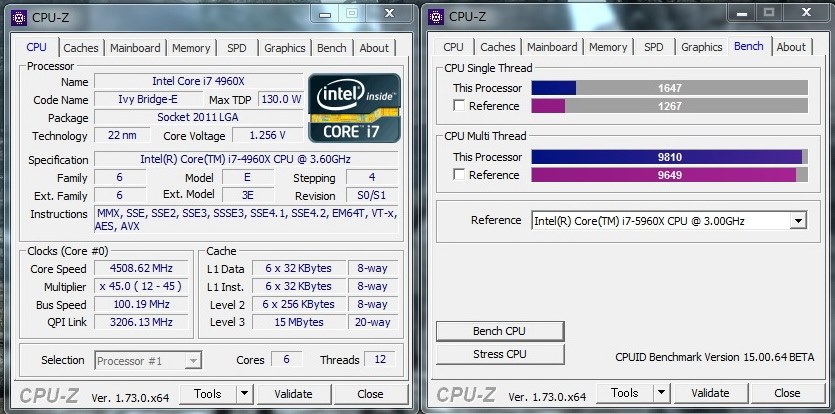Select CPU tab in right window
This screenshot has width=835, height=414.
[x=453, y=47]
